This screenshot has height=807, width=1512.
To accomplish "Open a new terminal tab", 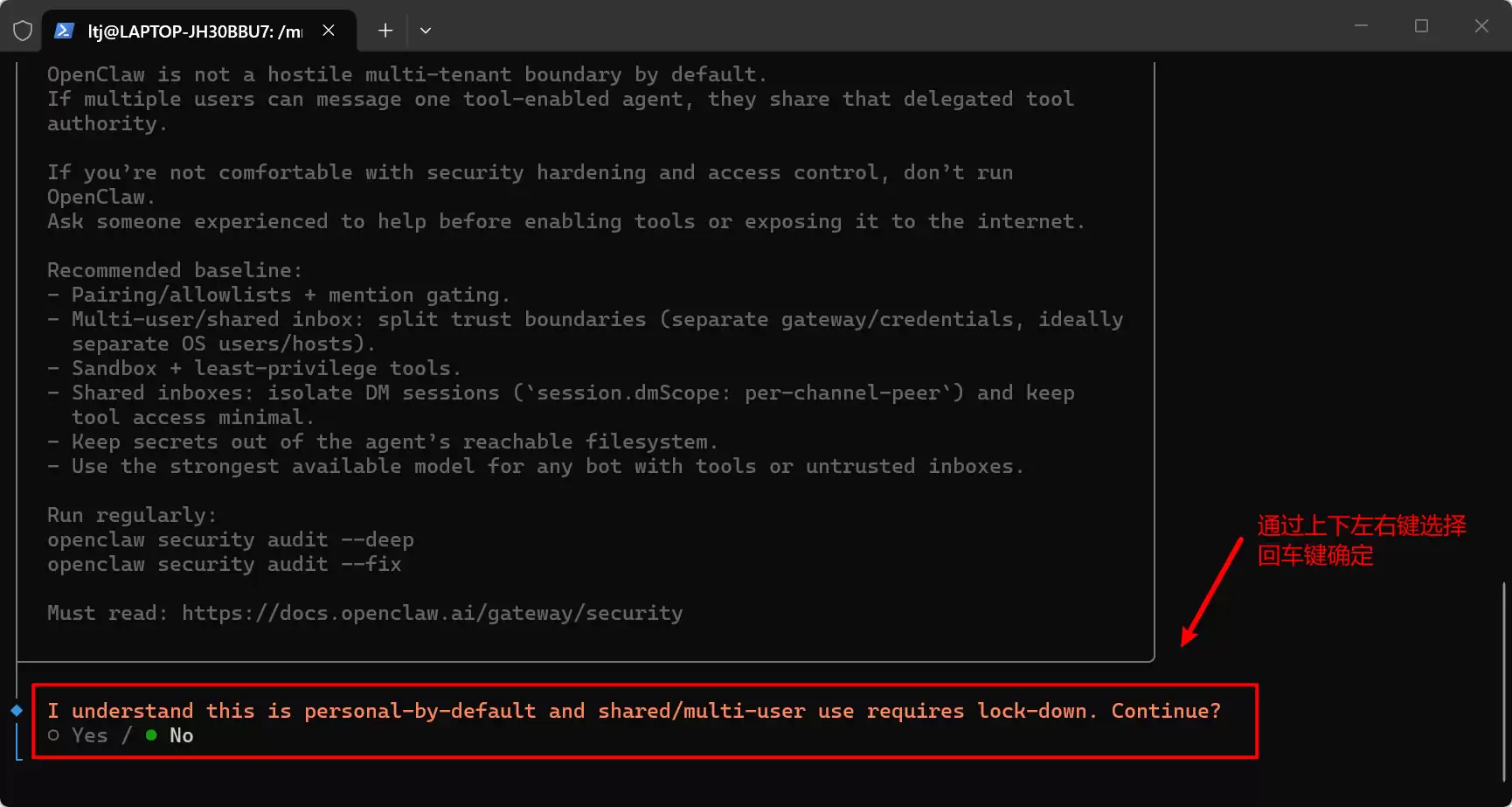I will pos(385,31).
